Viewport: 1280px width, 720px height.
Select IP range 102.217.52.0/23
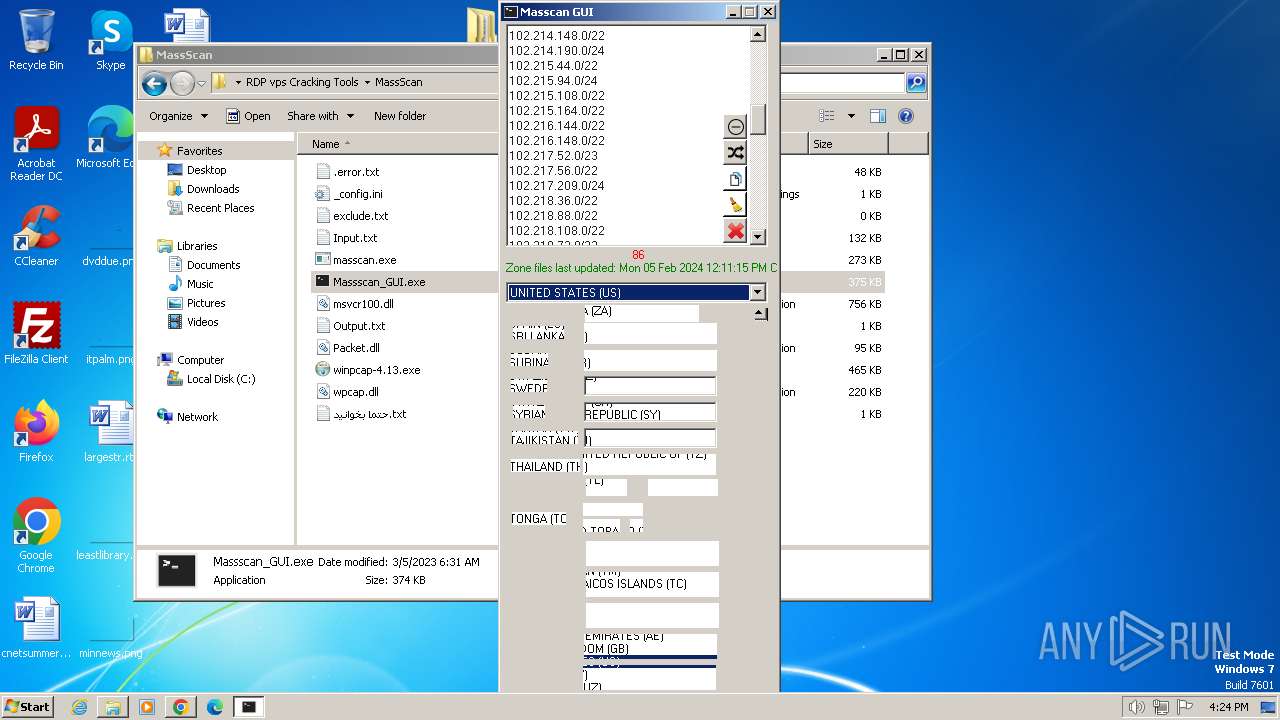click(553, 155)
